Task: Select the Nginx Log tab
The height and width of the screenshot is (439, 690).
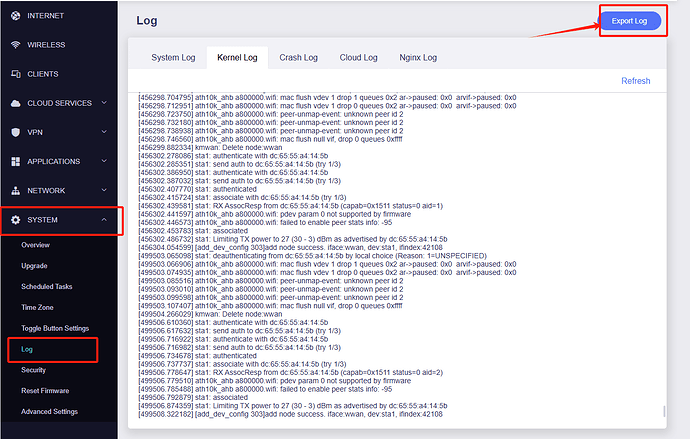Action: click(417, 58)
